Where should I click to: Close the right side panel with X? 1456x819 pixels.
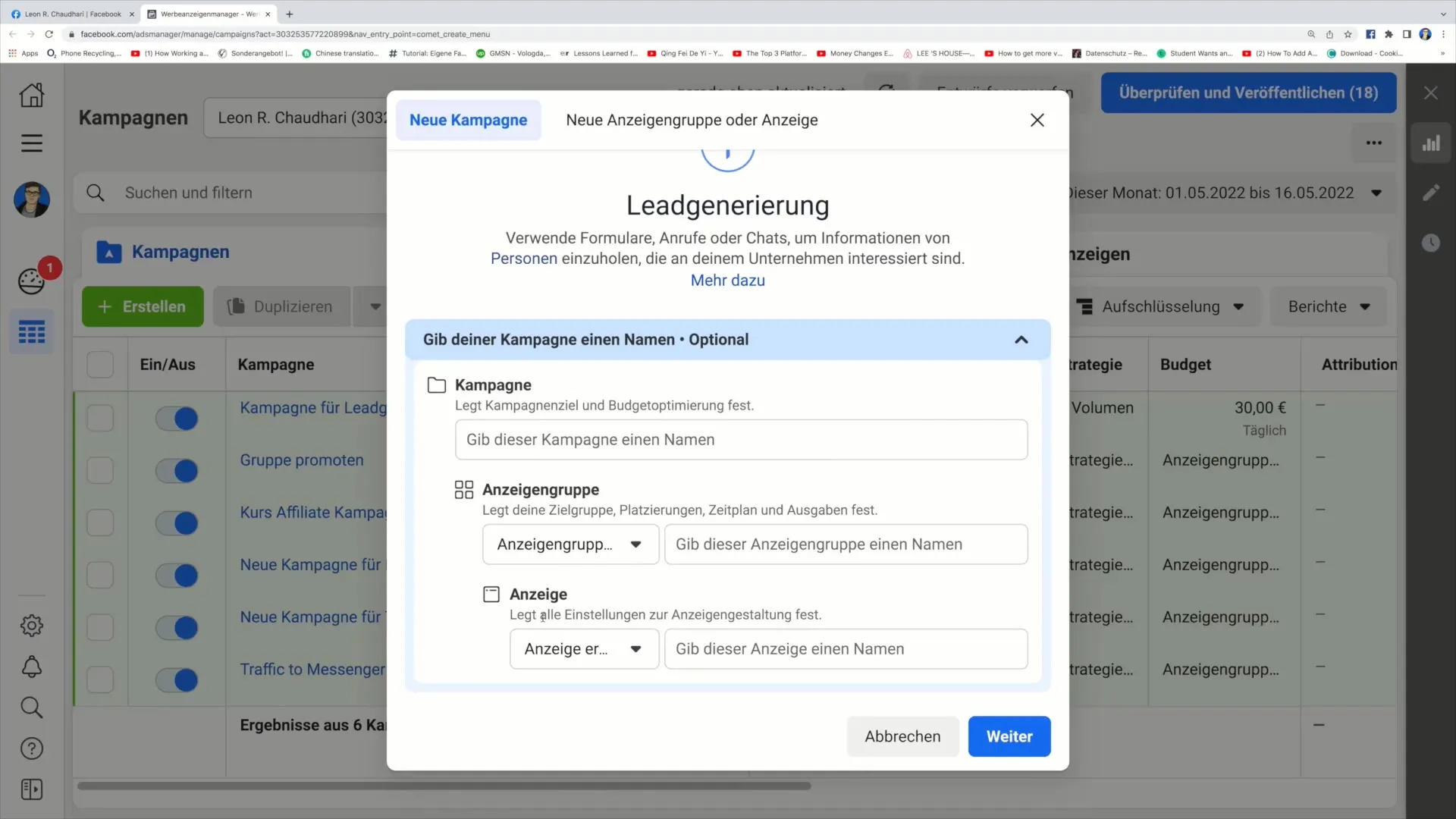click(x=1431, y=93)
